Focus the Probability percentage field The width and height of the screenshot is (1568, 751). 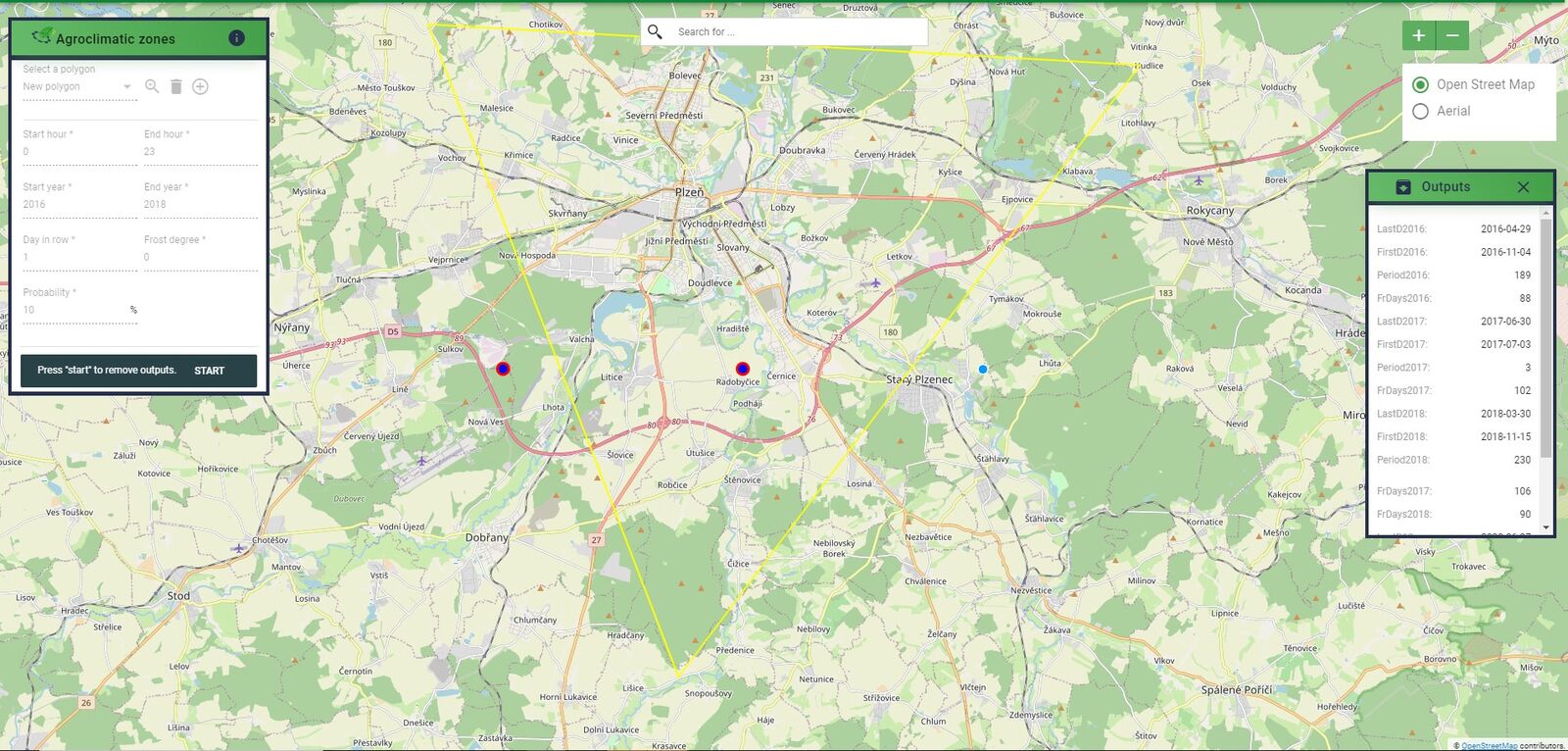pos(74,310)
